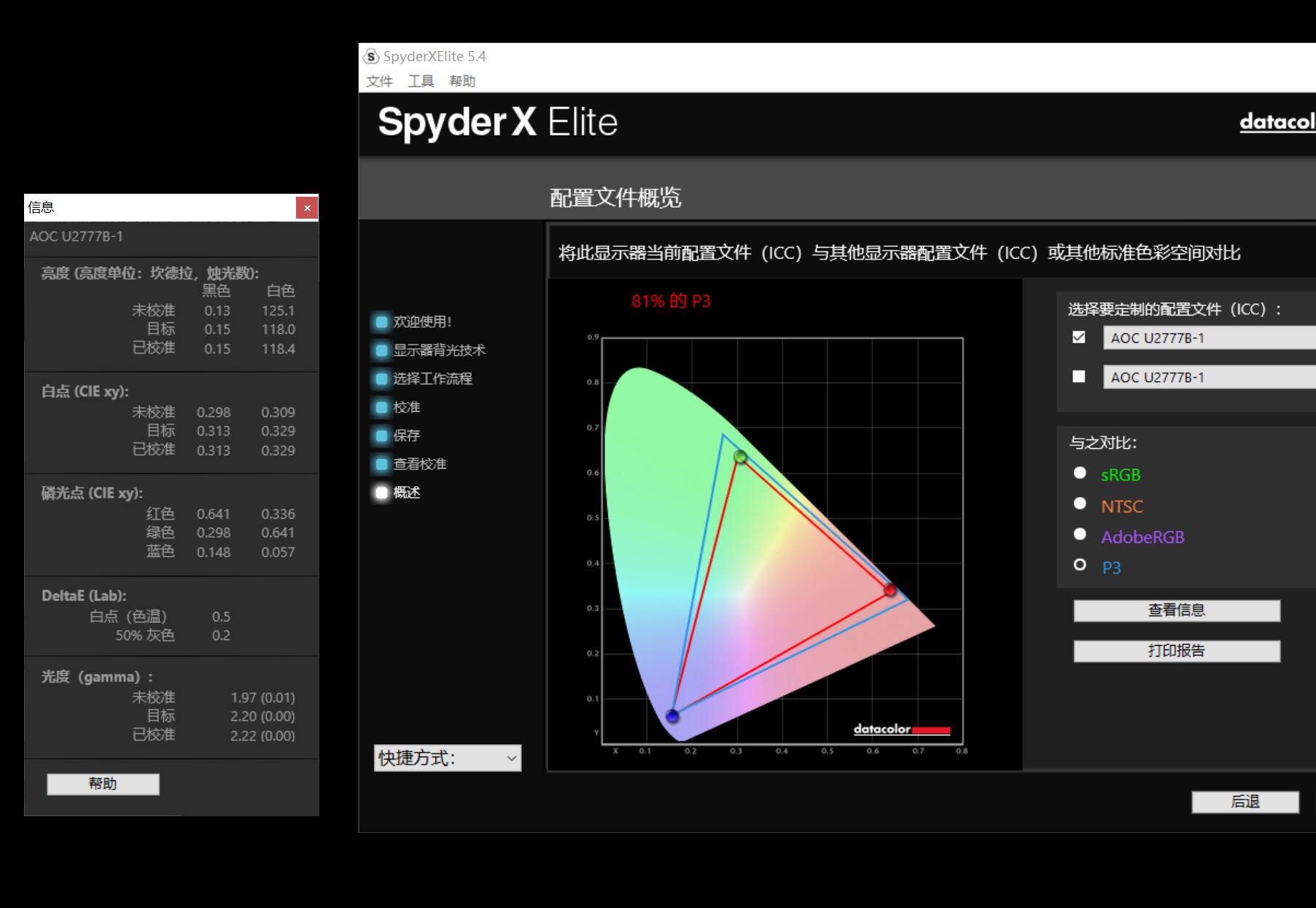The width and height of the screenshot is (1316, 908).
Task: Select the AdobeRGB comparison radio button
Action: (1080, 534)
